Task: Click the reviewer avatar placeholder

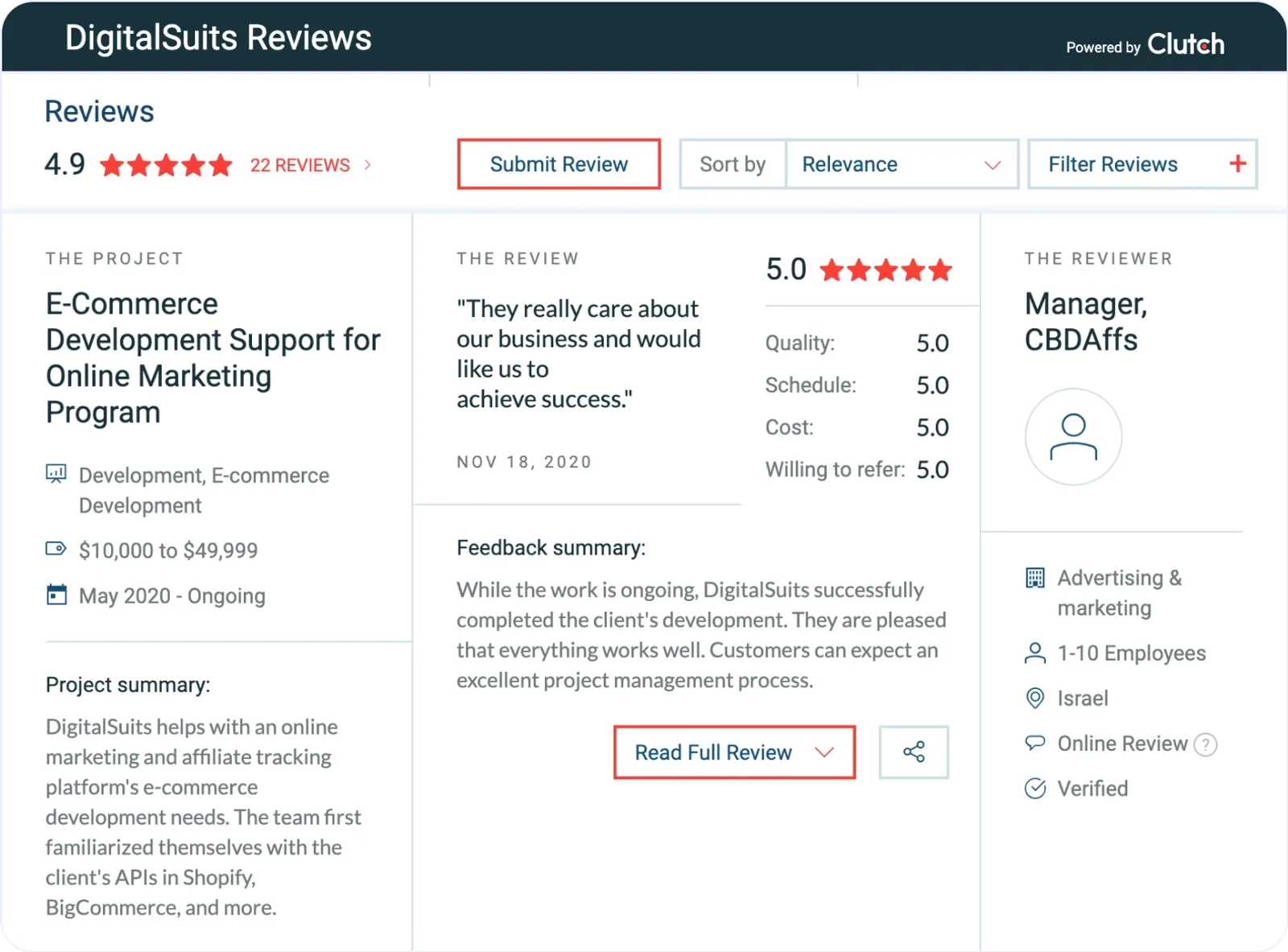Action: click(1073, 437)
